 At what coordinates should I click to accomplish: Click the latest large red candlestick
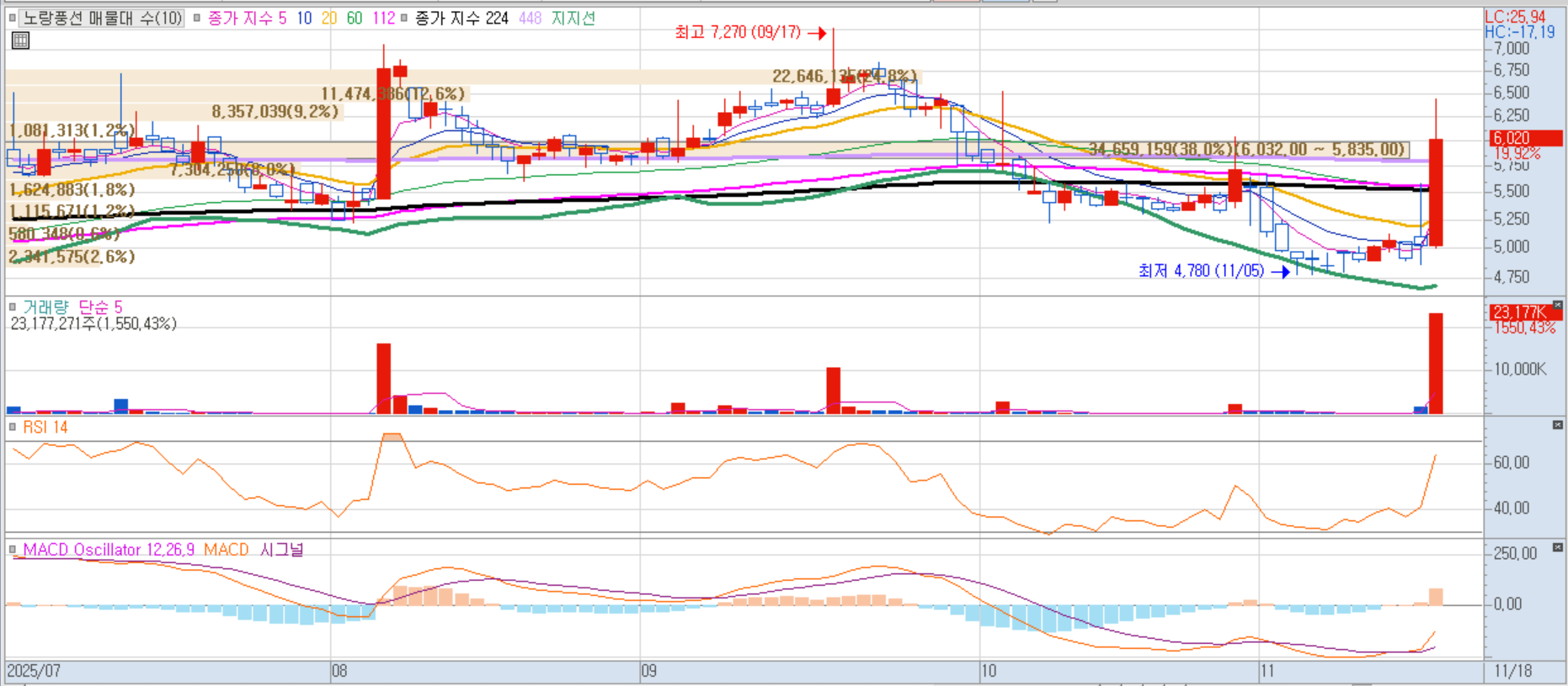pyautogui.click(x=1436, y=192)
